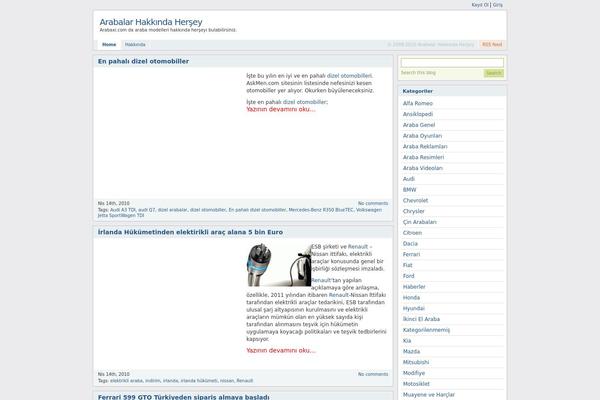The height and width of the screenshot is (400, 600).
Task: Open post about İrlanda Hükümeti electric cars
Action: (x=191, y=232)
